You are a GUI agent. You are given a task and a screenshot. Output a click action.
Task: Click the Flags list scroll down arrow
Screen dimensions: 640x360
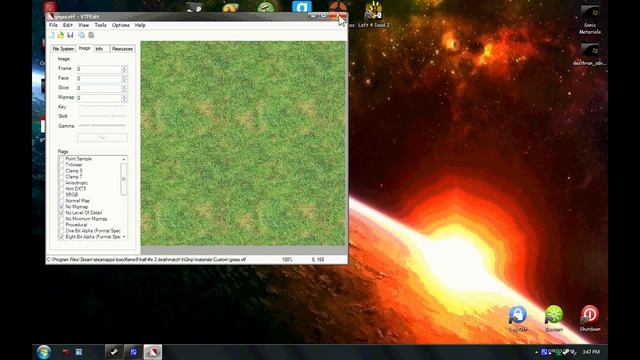(124, 237)
